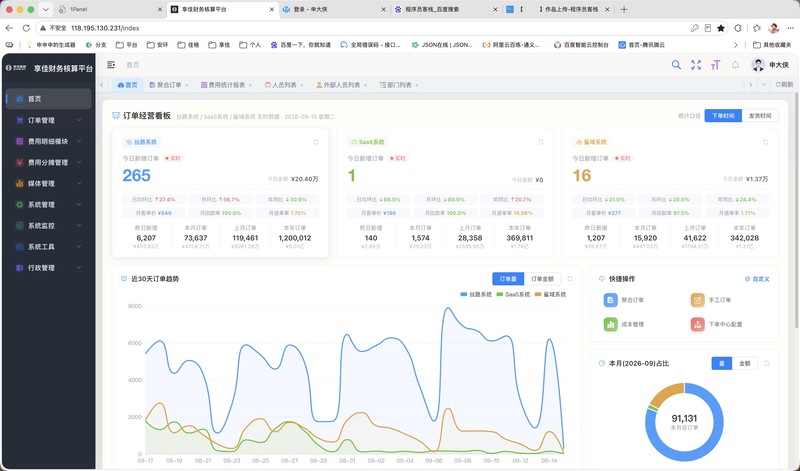Open the 成本管理 quick action icon
This screenshot has height=471, width=800.
point(611,324)
